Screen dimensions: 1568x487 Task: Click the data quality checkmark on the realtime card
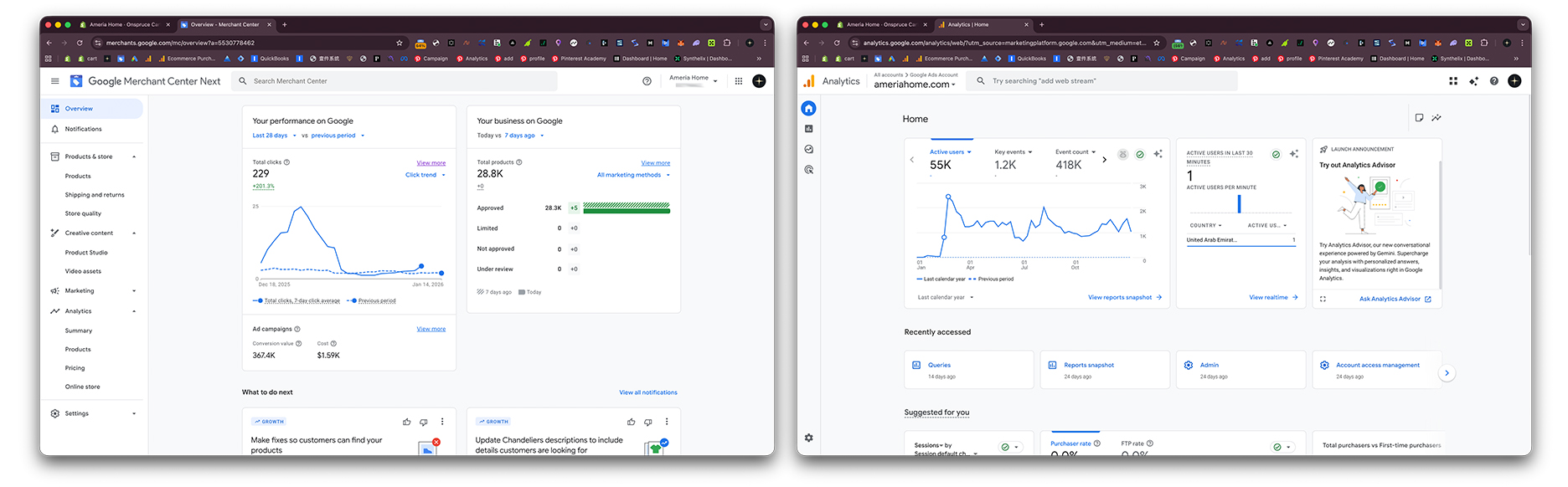pyautogui.click(x=1276, y=154)
